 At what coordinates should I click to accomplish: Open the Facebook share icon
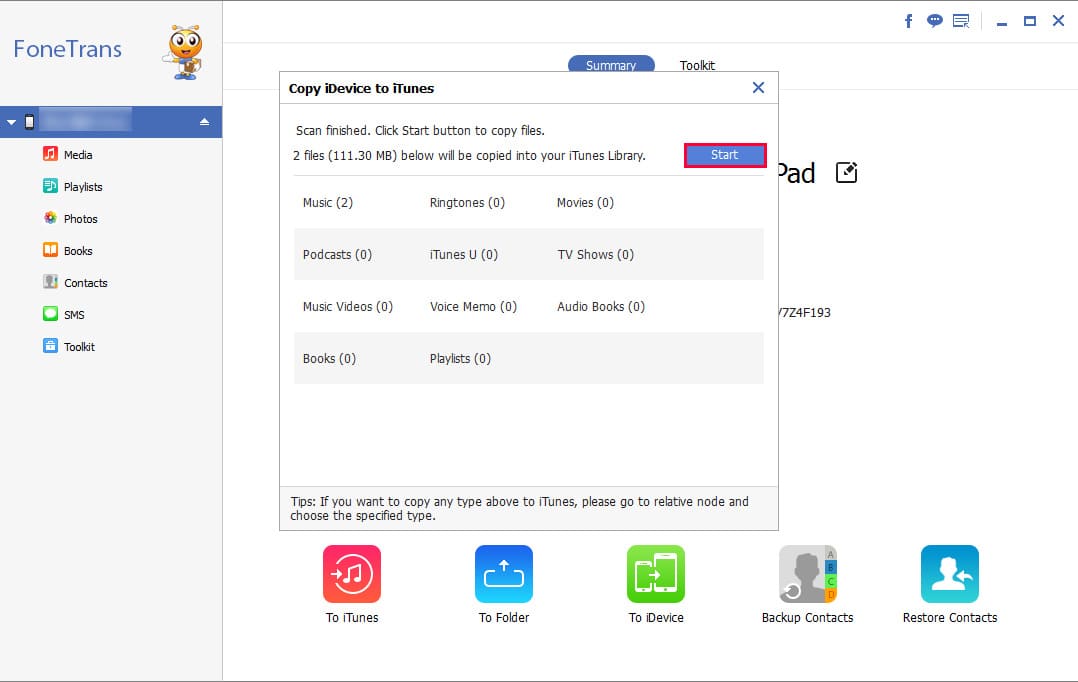[x=908, y=21]
